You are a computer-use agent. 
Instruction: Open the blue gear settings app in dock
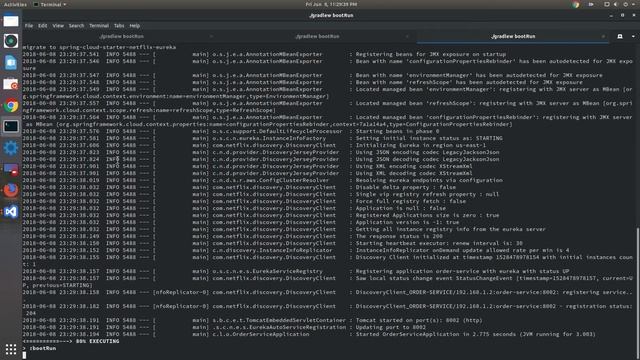(x=11, y=148)
